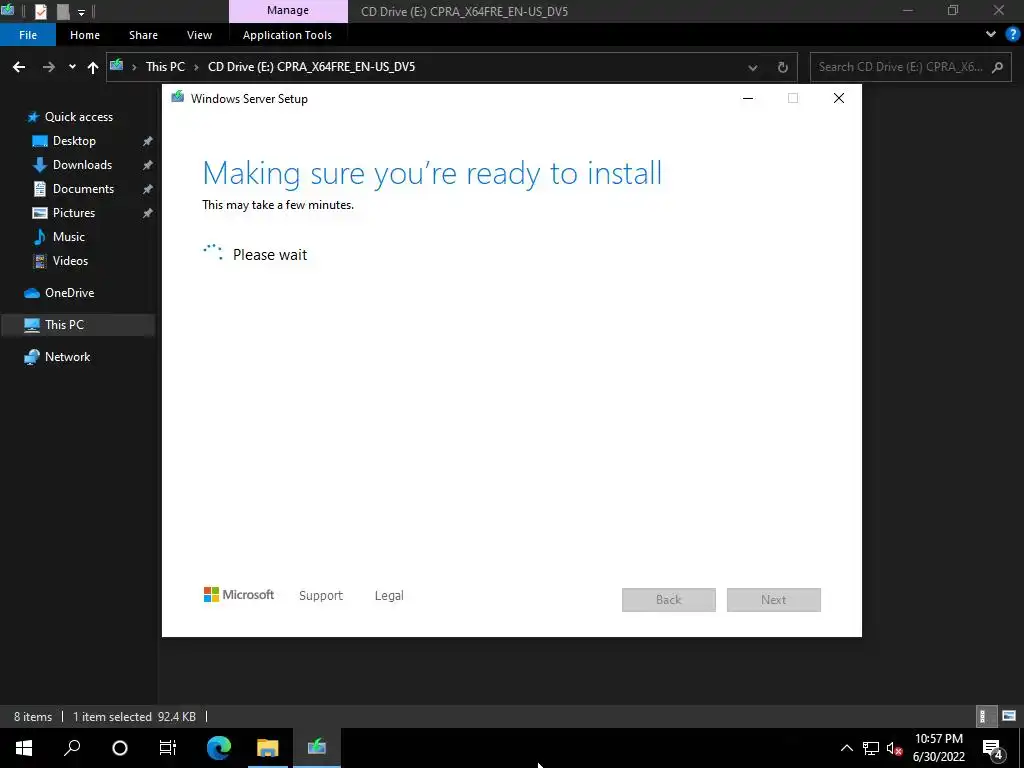Click the Properties quick access icon
Image resolution: width=1024 pixels, height=768 pixels.
(40, 11)
